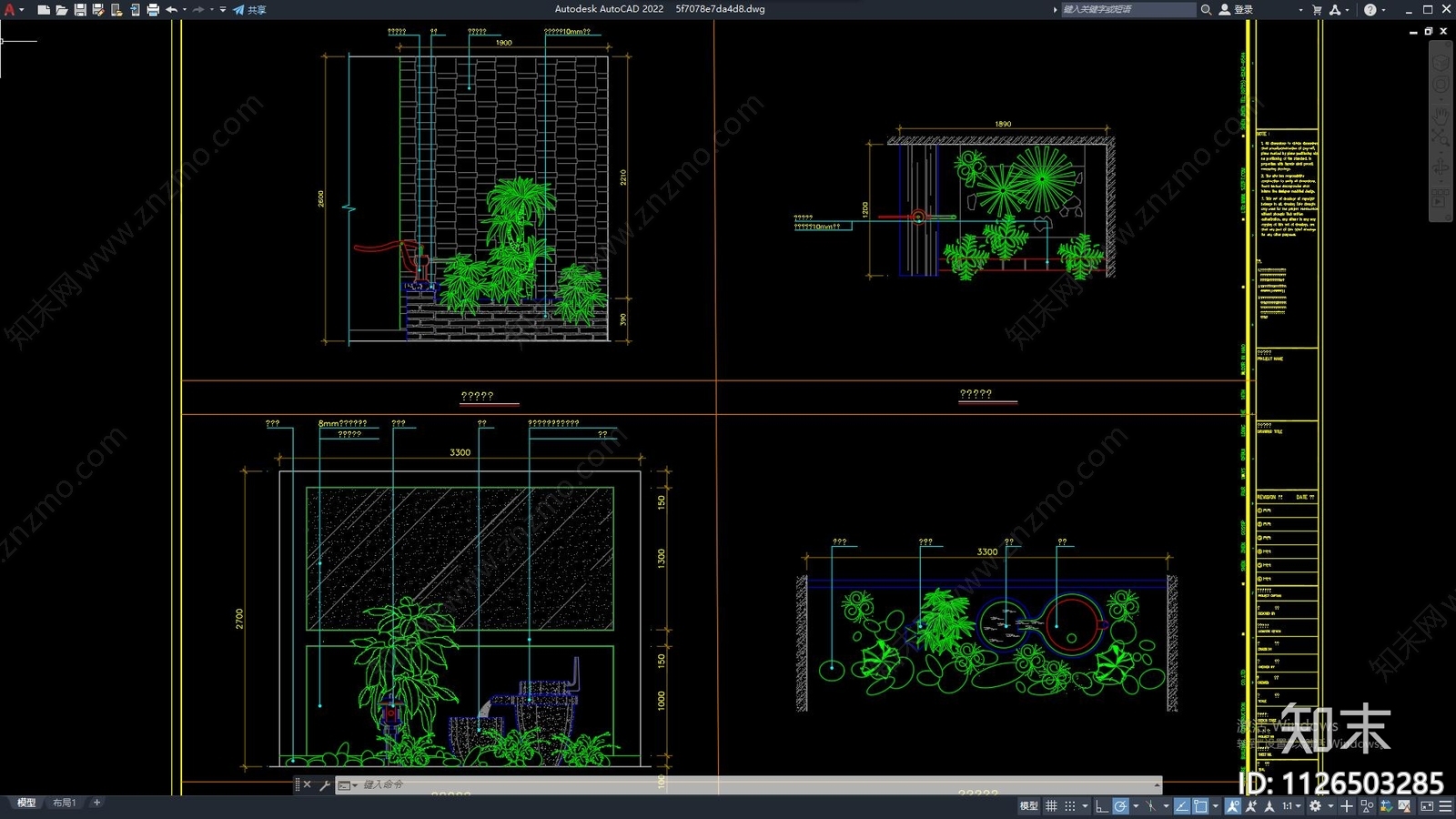Expand the AutoCAD application menu arrow

click(21, 10)
